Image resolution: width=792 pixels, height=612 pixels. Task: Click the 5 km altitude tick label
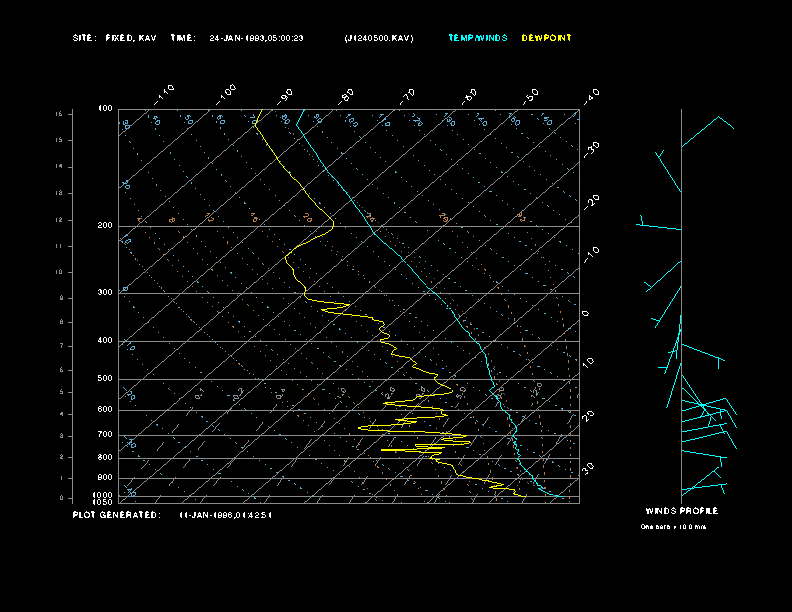point(62,392)
